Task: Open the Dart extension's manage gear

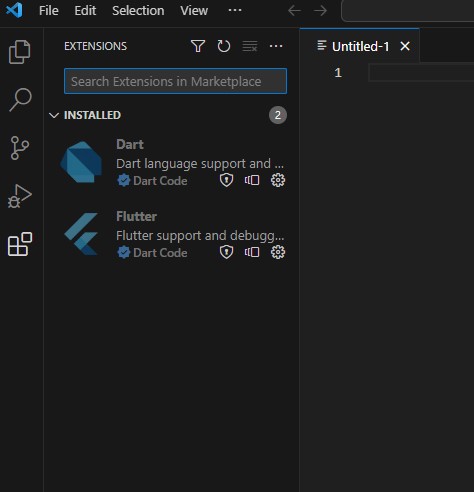Action: [x=278, y=180]
